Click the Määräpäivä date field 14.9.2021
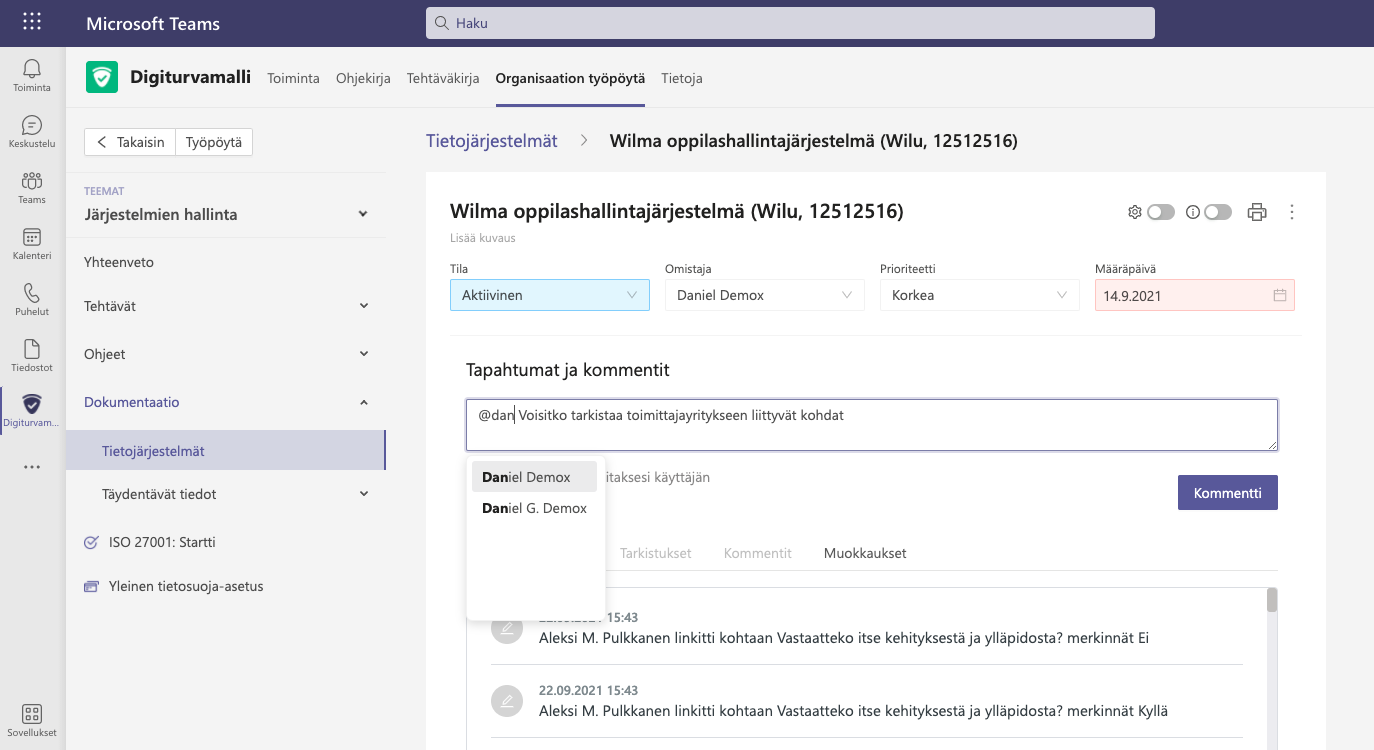 1195,295
